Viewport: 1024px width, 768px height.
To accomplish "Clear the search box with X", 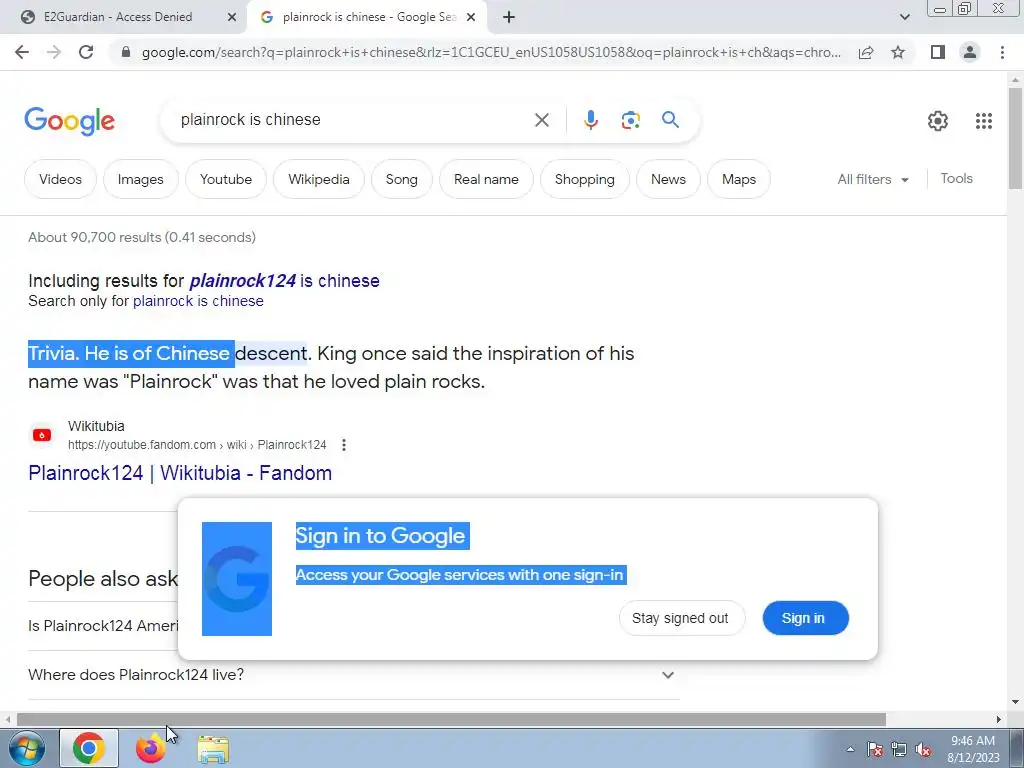I will pos(541,120).
